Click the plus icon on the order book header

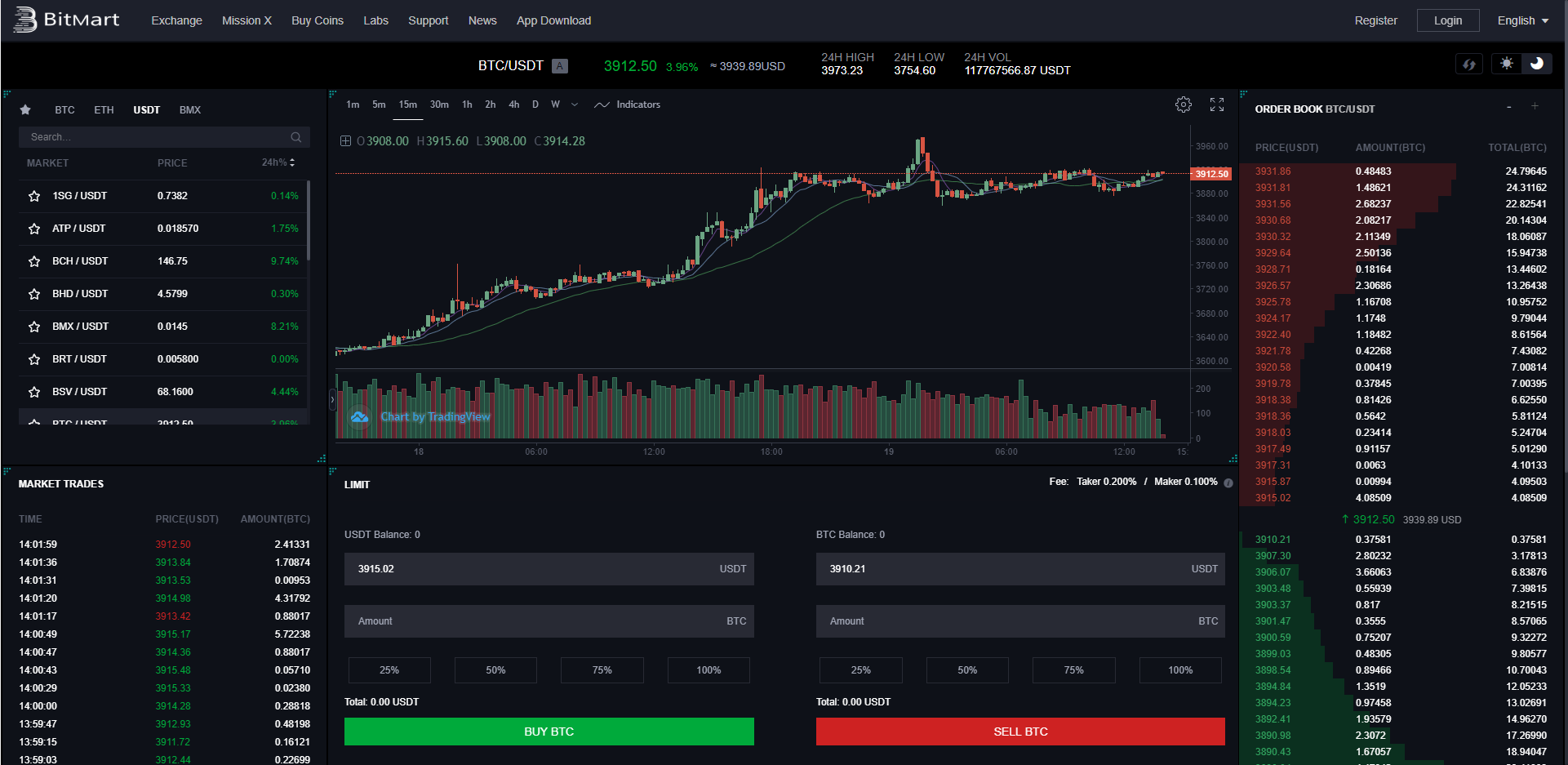[1535, 106]
